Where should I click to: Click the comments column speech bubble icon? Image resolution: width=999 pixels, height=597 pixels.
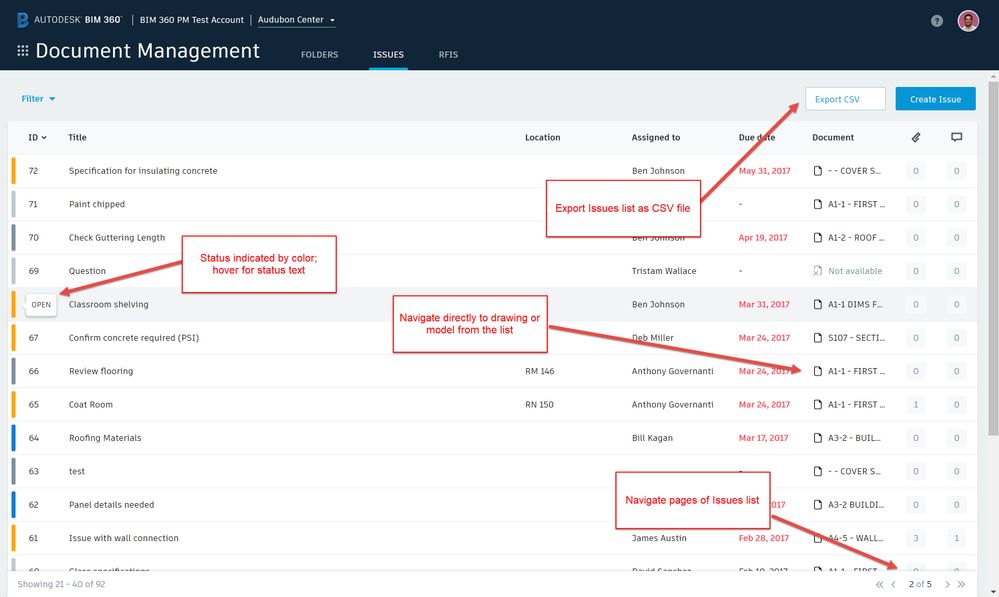click(956, 137)
